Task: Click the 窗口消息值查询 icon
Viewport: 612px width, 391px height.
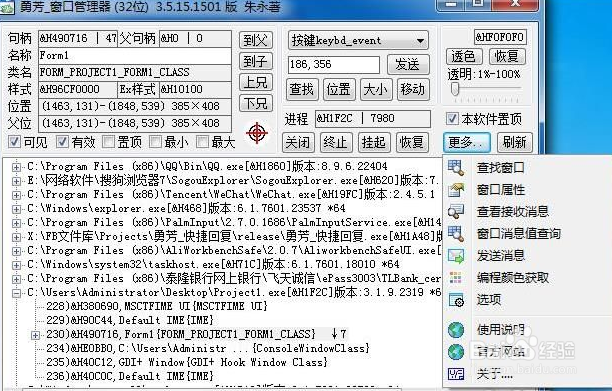Action: tap(455, 233)
